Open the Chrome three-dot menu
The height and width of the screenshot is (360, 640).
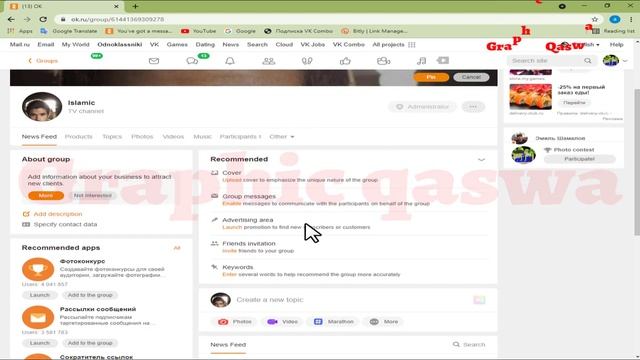pyautogui.click(x=631, y=19)
